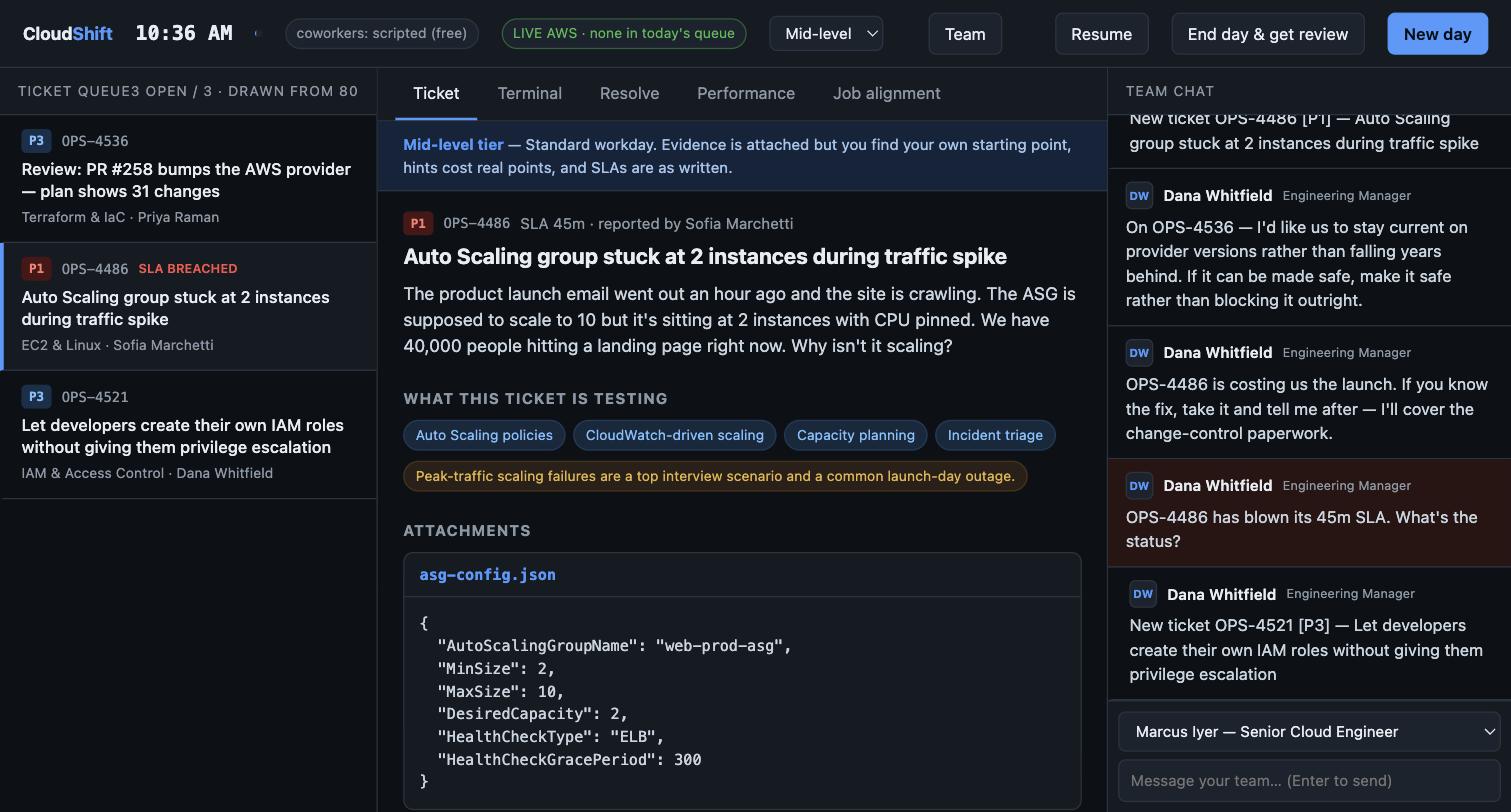This screenshot has height=812, width=1511.
Task: Open the Performance tab
Action: (746, 93)
